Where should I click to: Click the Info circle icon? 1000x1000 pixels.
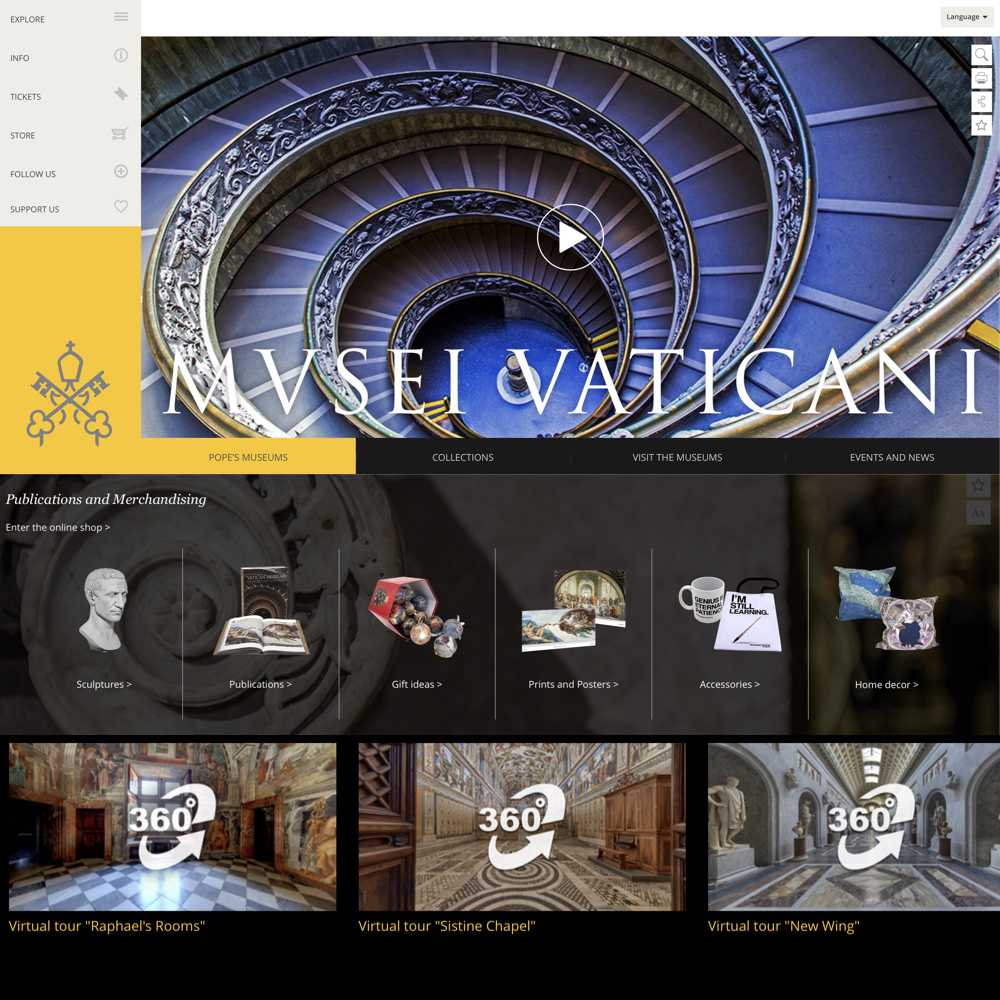121,56
